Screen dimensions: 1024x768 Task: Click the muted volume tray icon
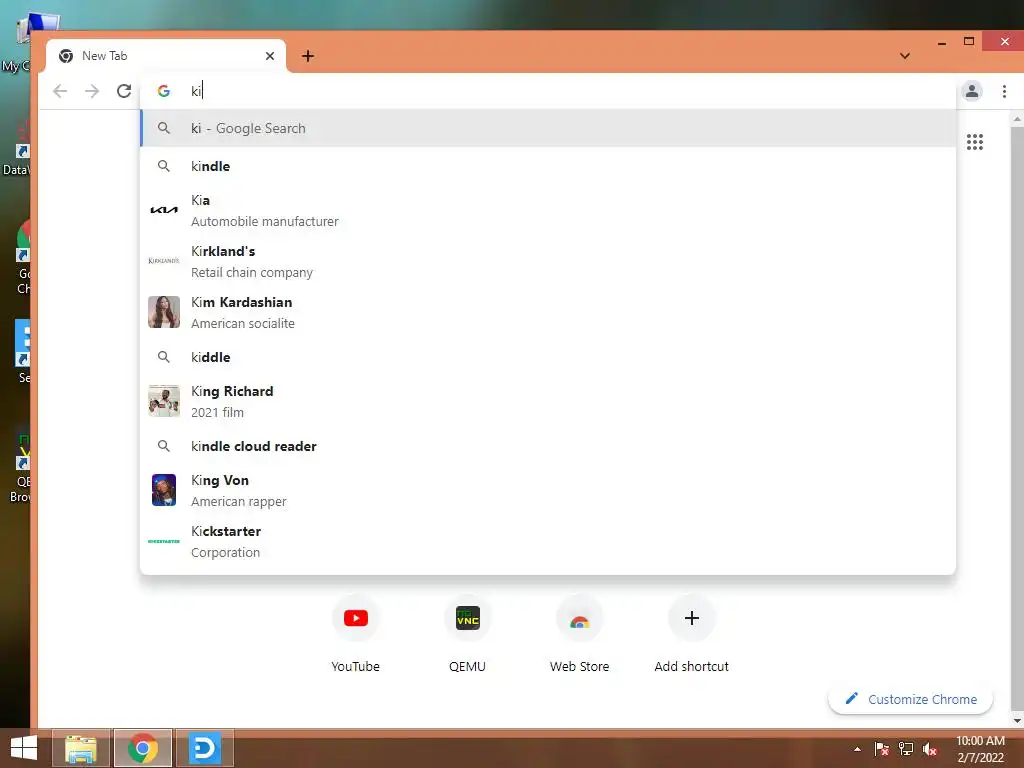930,749
